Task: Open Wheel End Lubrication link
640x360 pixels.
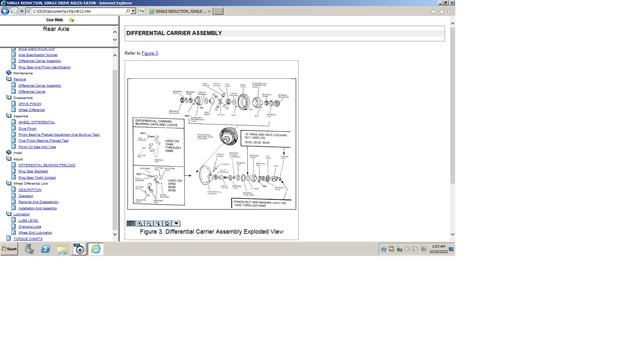Action: [x=35, y=232]
